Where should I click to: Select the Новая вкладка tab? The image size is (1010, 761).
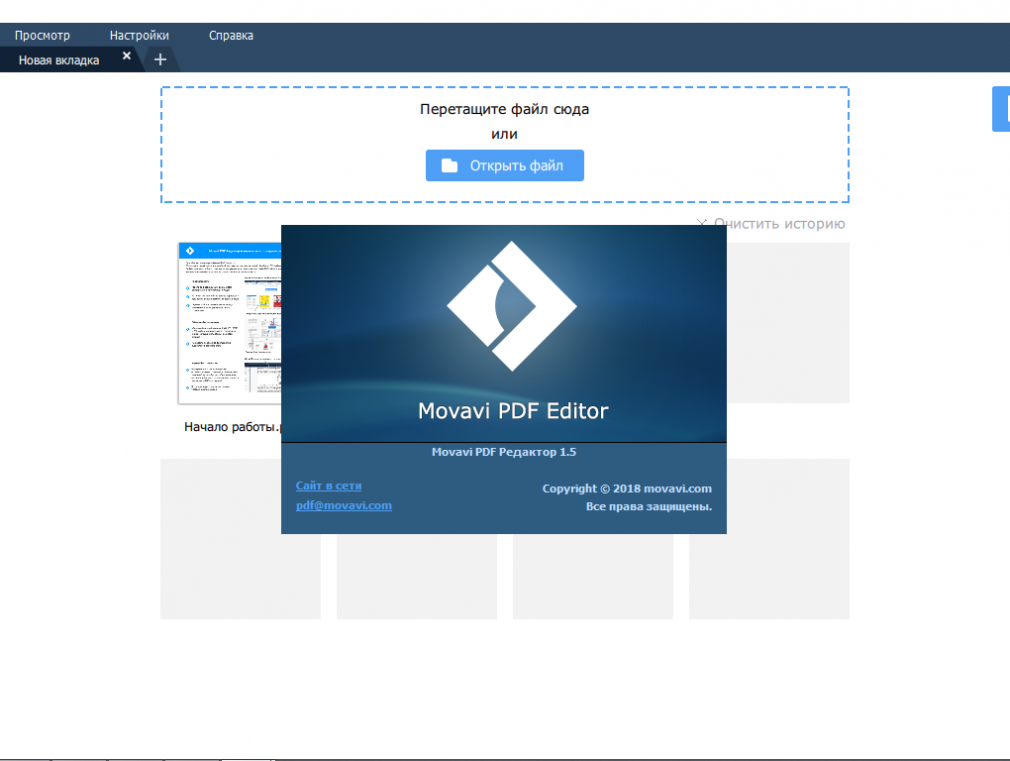coord(59,60)
